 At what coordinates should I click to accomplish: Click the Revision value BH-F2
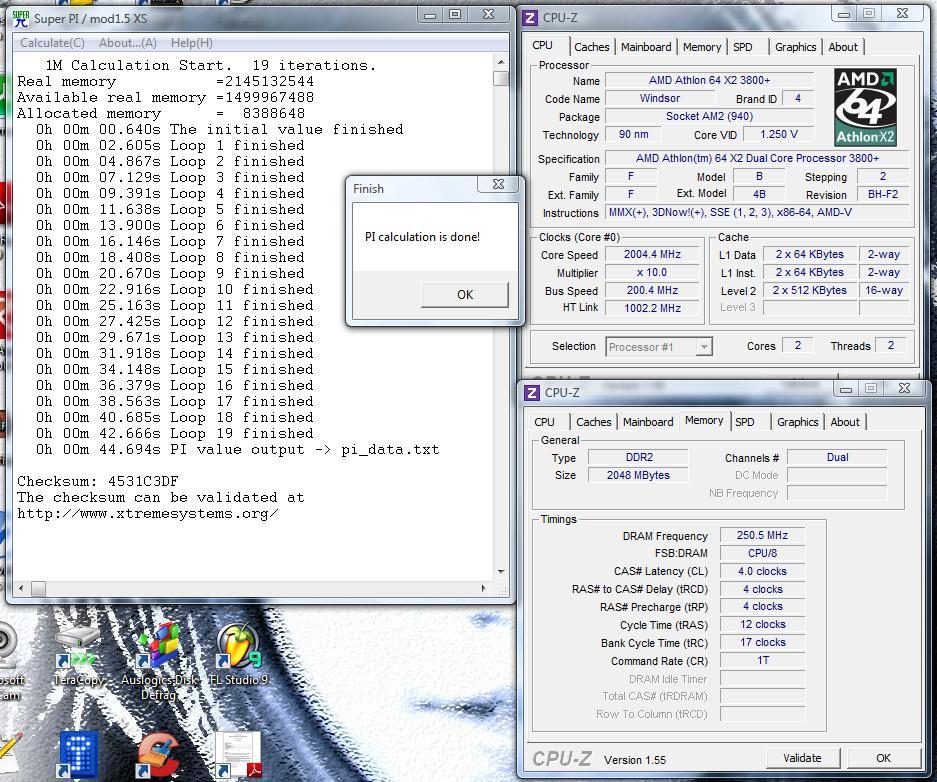click(883, 194)
